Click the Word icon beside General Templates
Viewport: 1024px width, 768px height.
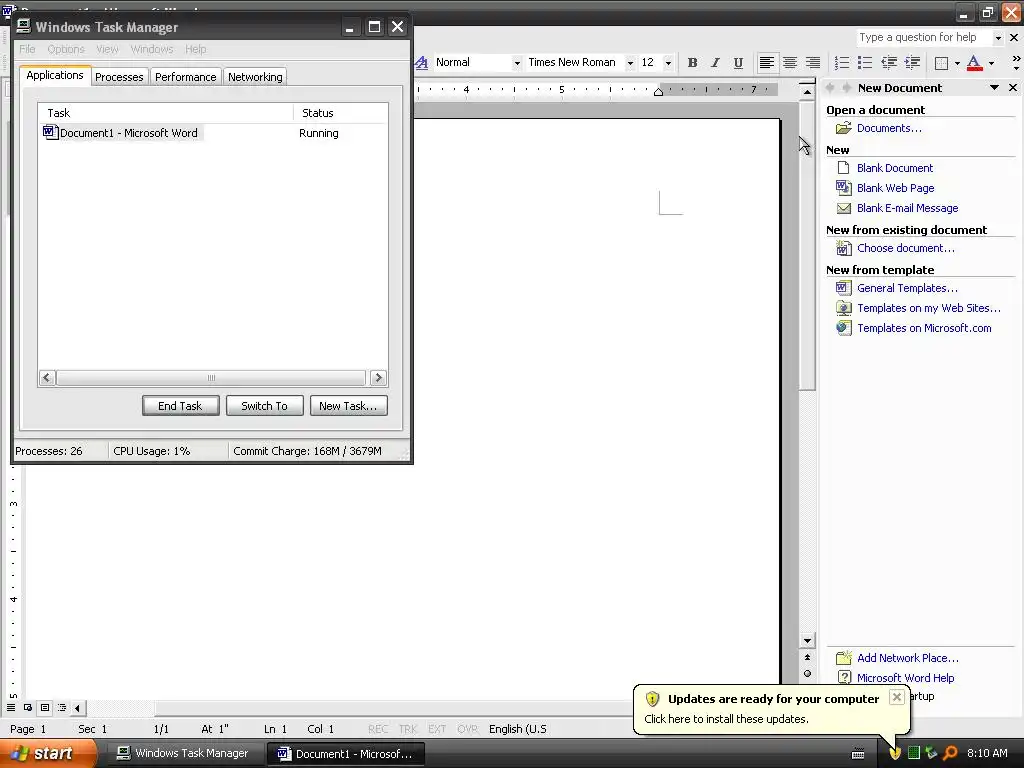point(844,288)
